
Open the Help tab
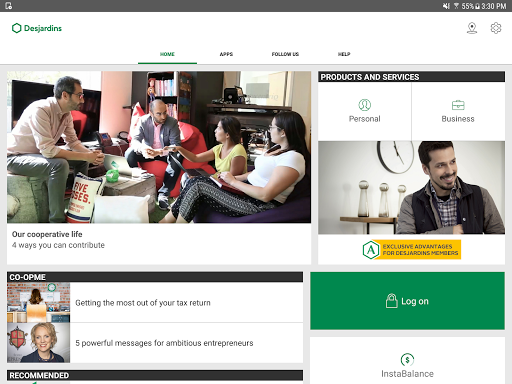[x=344, y=54]
